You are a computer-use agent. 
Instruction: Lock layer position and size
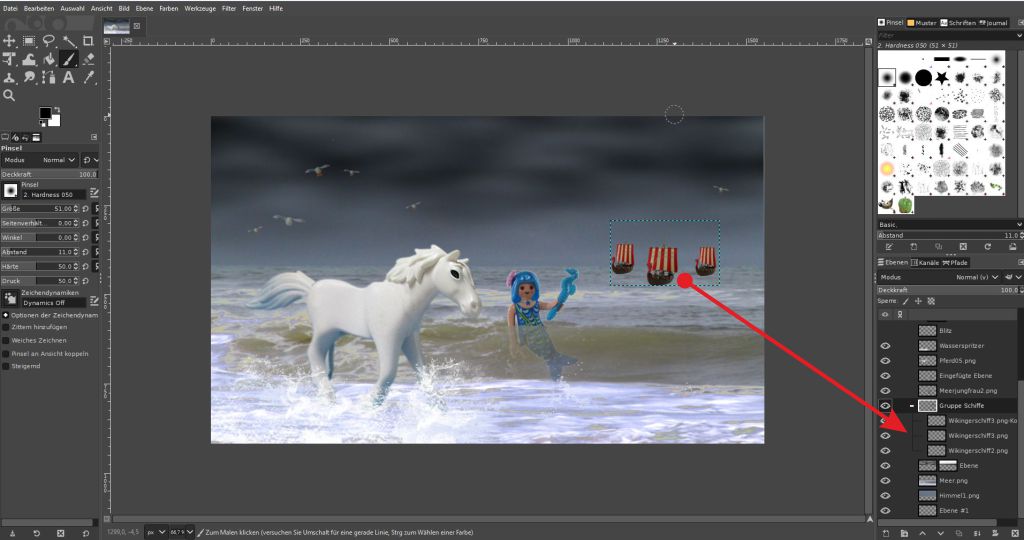point(918,301)
